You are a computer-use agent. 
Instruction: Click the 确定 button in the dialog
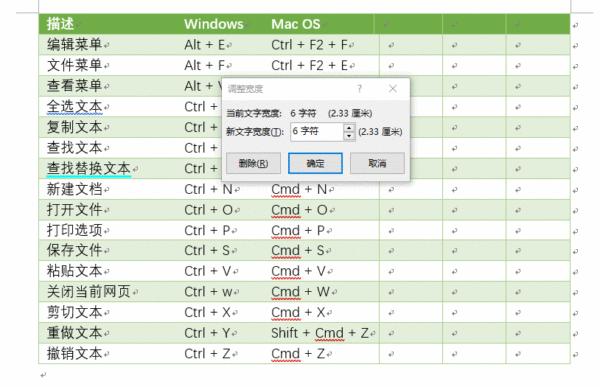[315, 163]
